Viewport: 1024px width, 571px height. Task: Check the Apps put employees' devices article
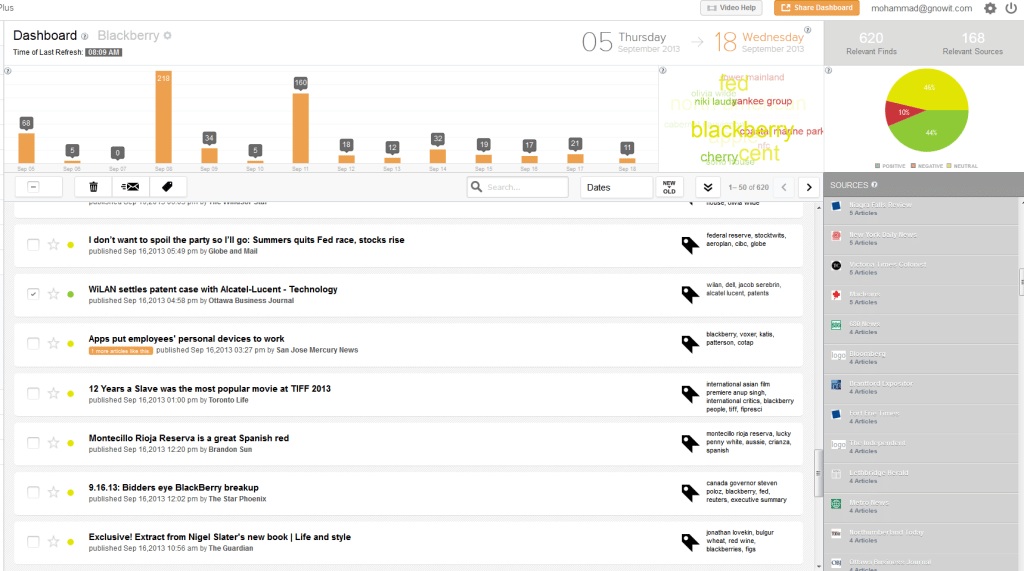coord(33,343)
